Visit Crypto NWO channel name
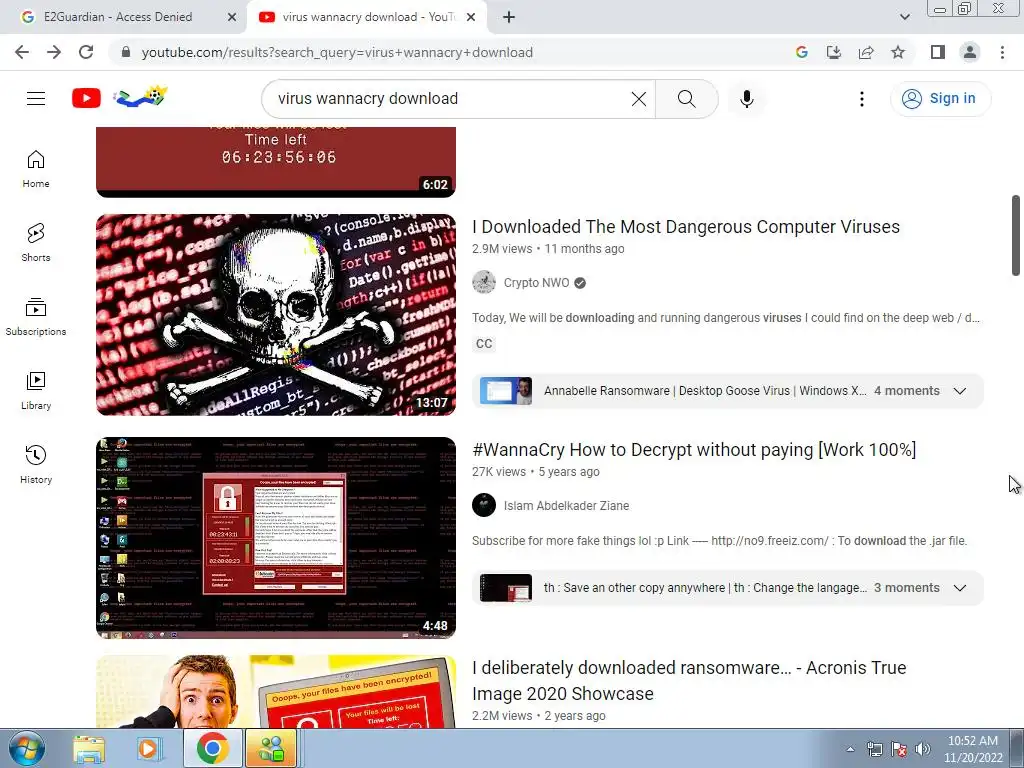Screen dimensions: 1024x768 click(x=536, y=283)
